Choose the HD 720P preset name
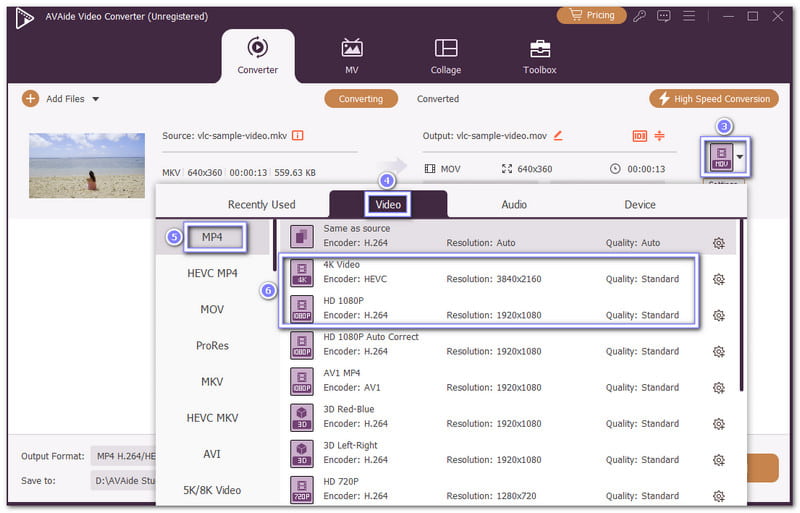The height and width of the screenshot is (513, 800). tap(341, 481)
